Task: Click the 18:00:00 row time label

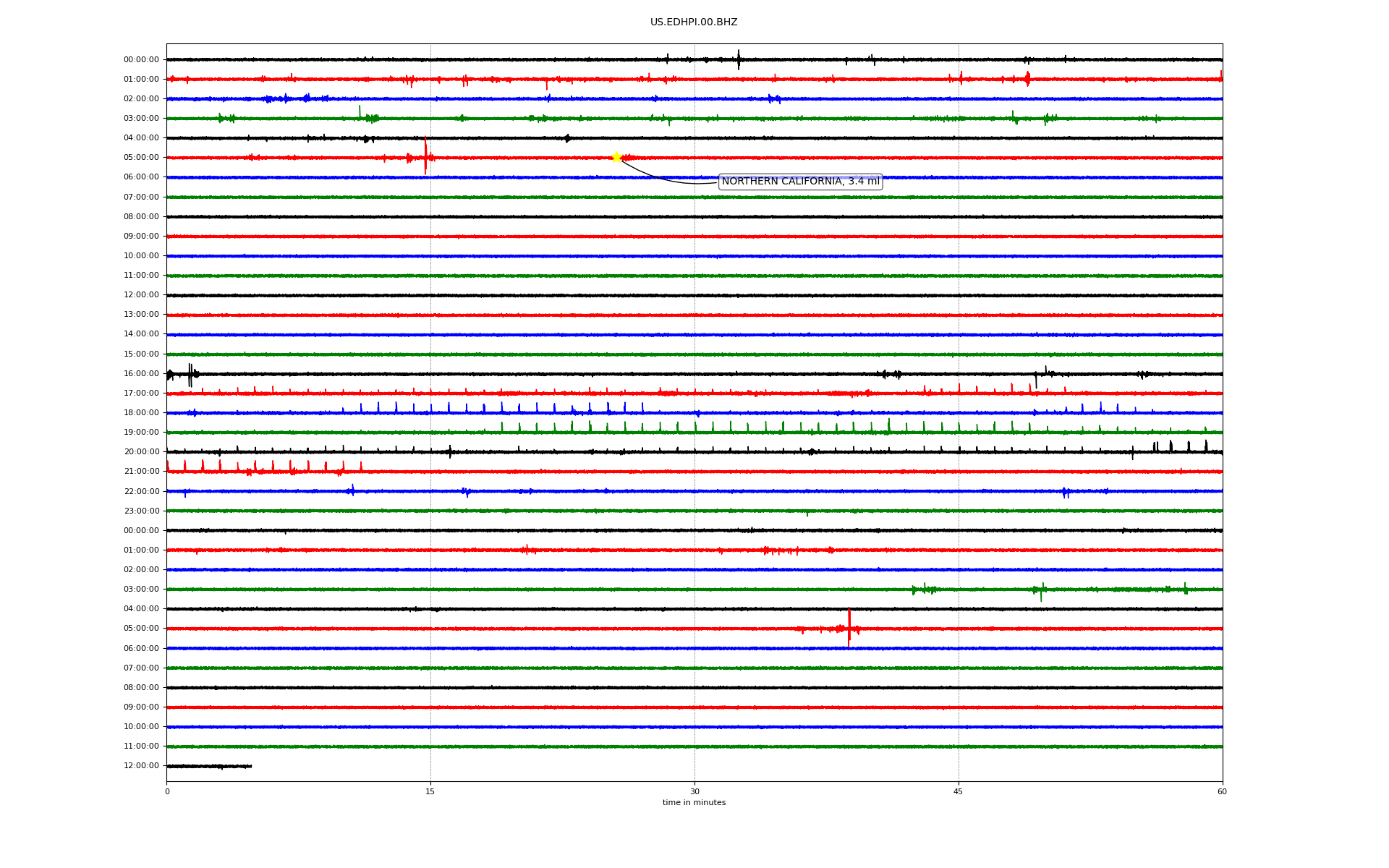Action: pyautogui.click(x=141, y=413)
